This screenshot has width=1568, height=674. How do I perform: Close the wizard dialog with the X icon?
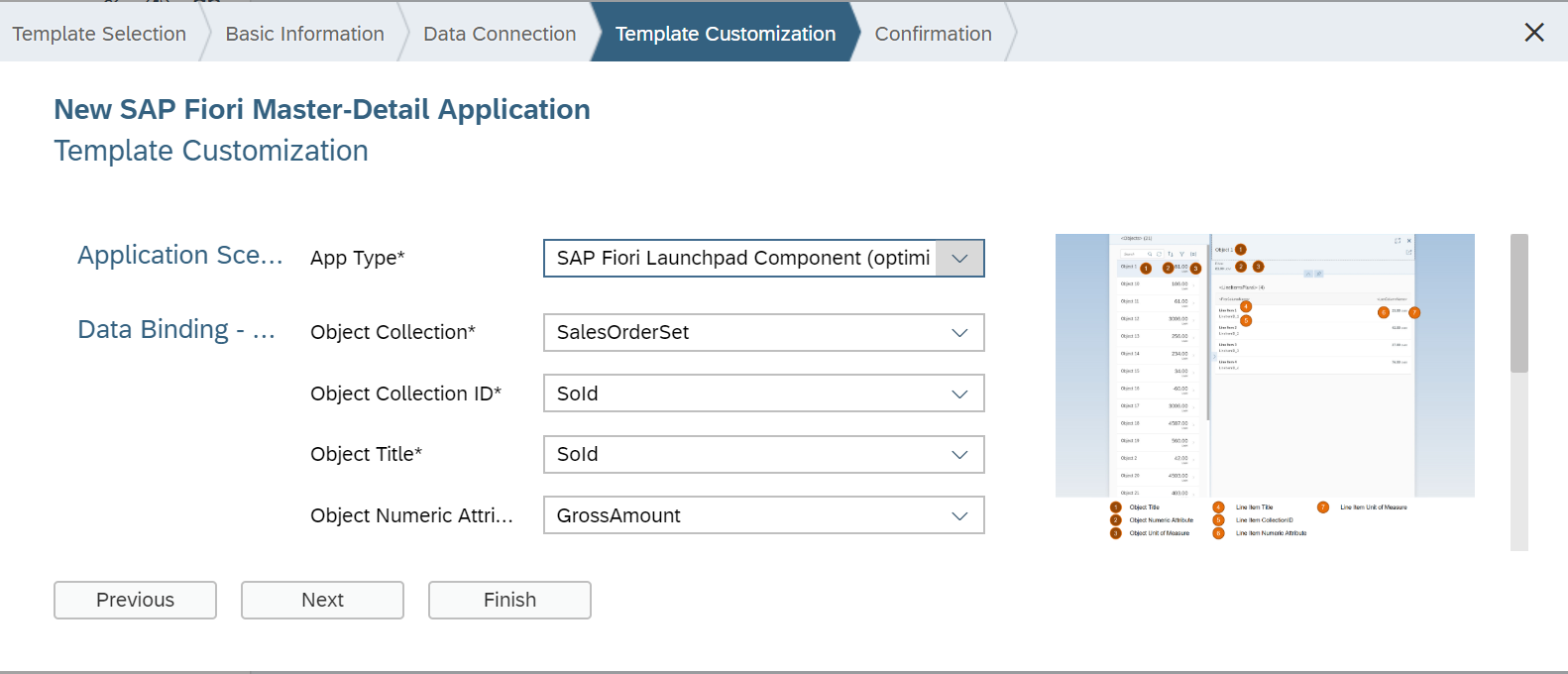pos(1533,33)
